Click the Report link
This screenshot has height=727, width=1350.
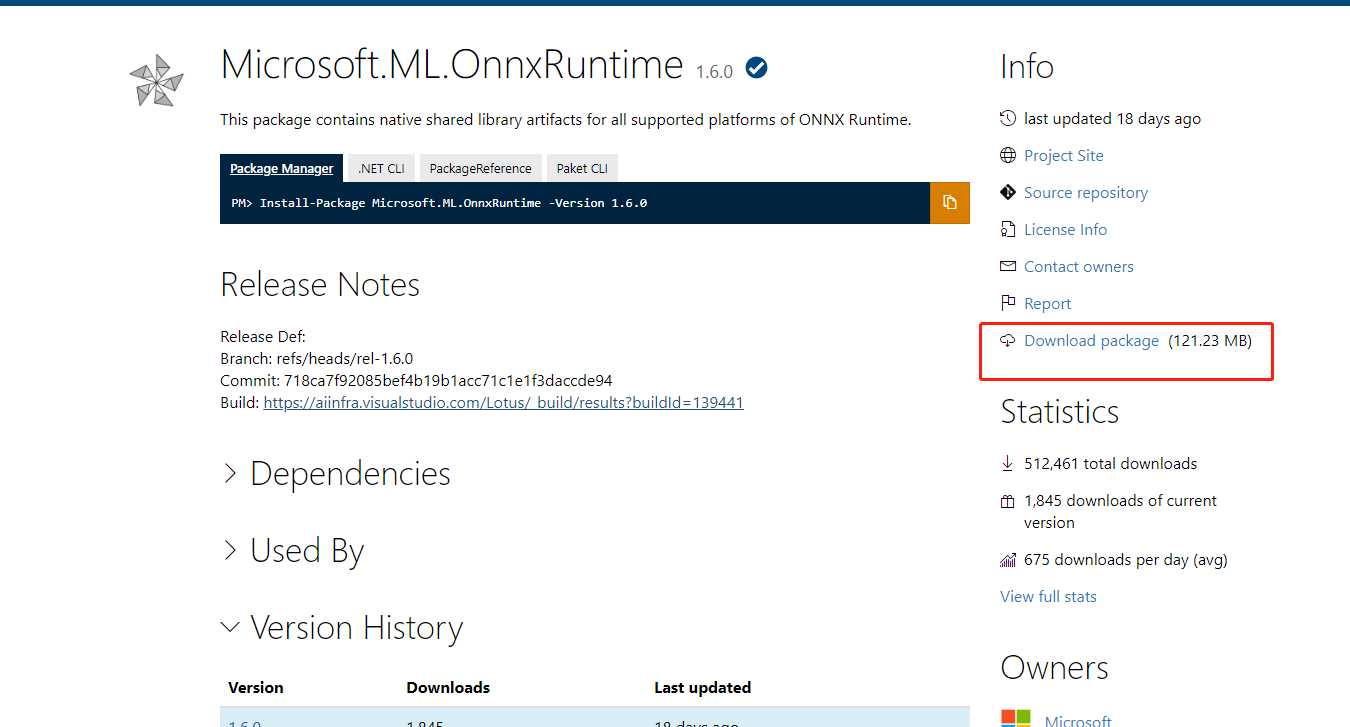pos(1047,304)
